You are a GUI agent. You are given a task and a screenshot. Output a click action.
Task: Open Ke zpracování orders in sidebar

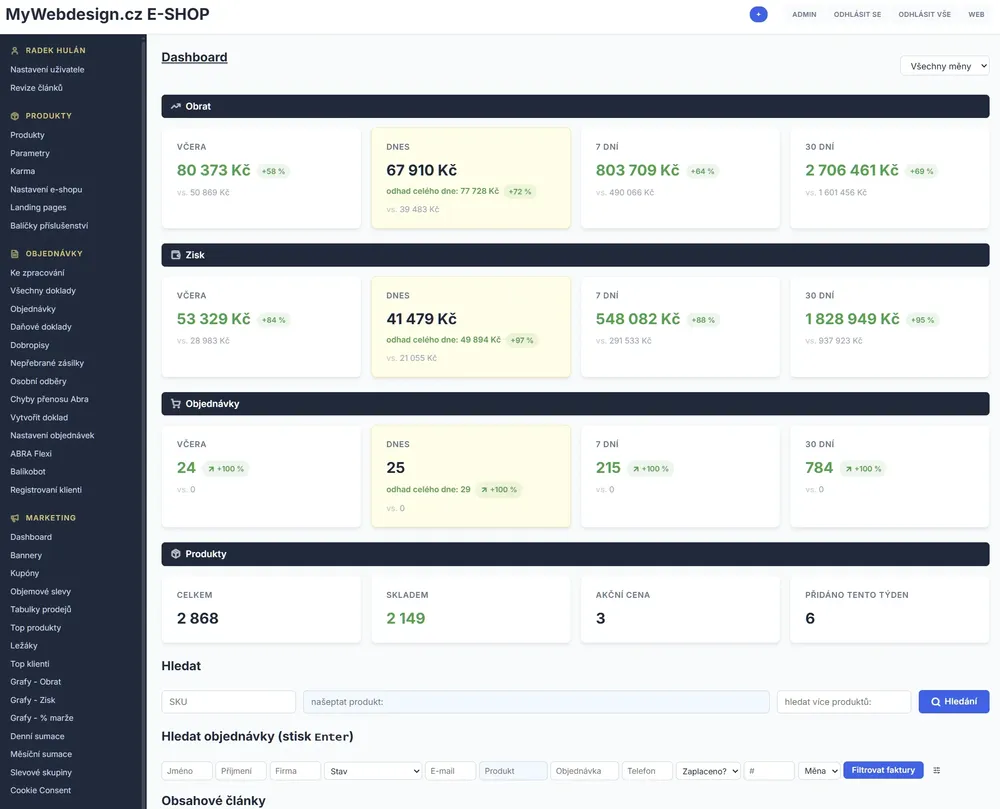click(37, 273)
